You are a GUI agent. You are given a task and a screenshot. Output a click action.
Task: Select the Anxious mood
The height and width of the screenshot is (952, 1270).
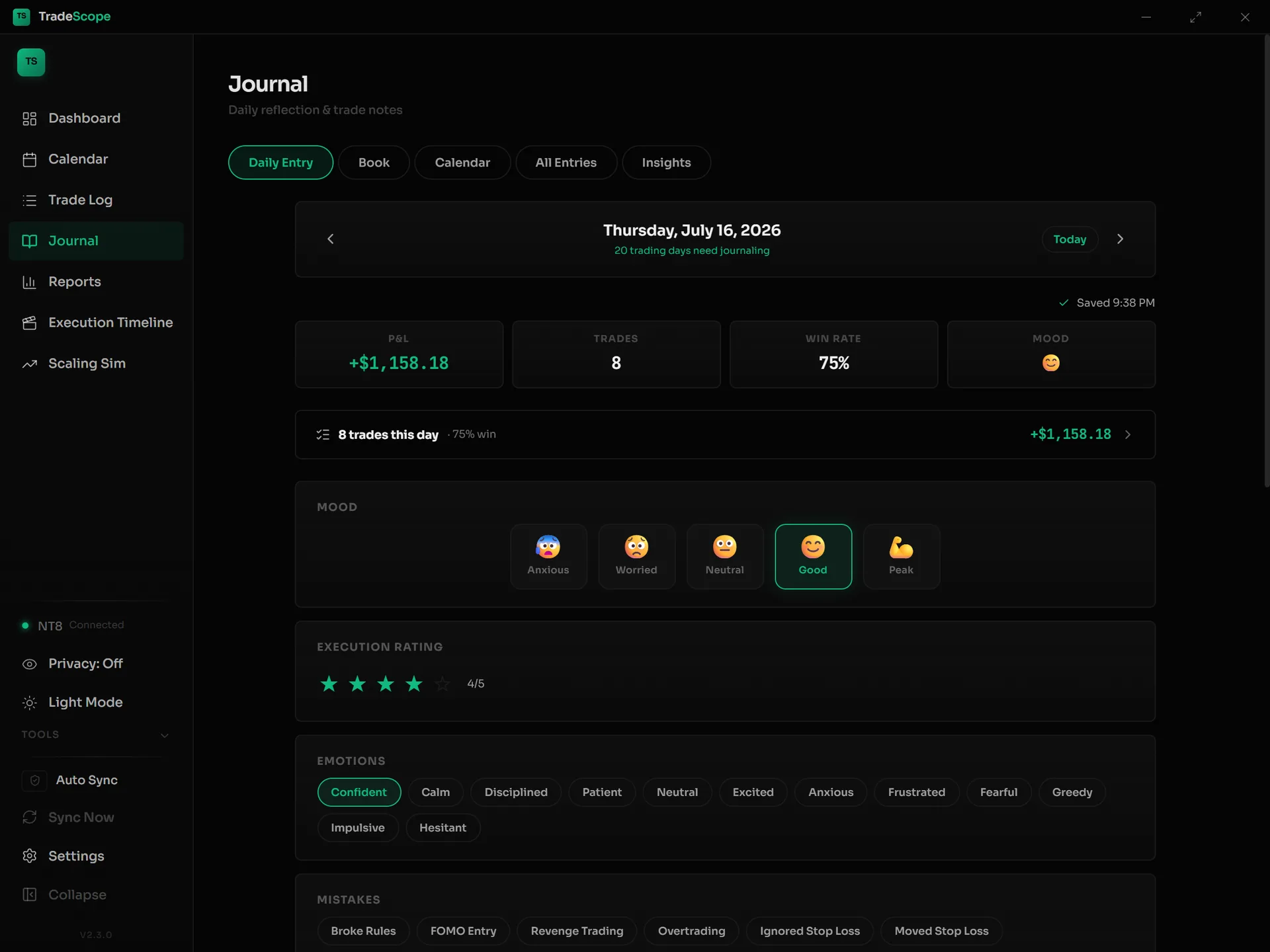point(548,557)
